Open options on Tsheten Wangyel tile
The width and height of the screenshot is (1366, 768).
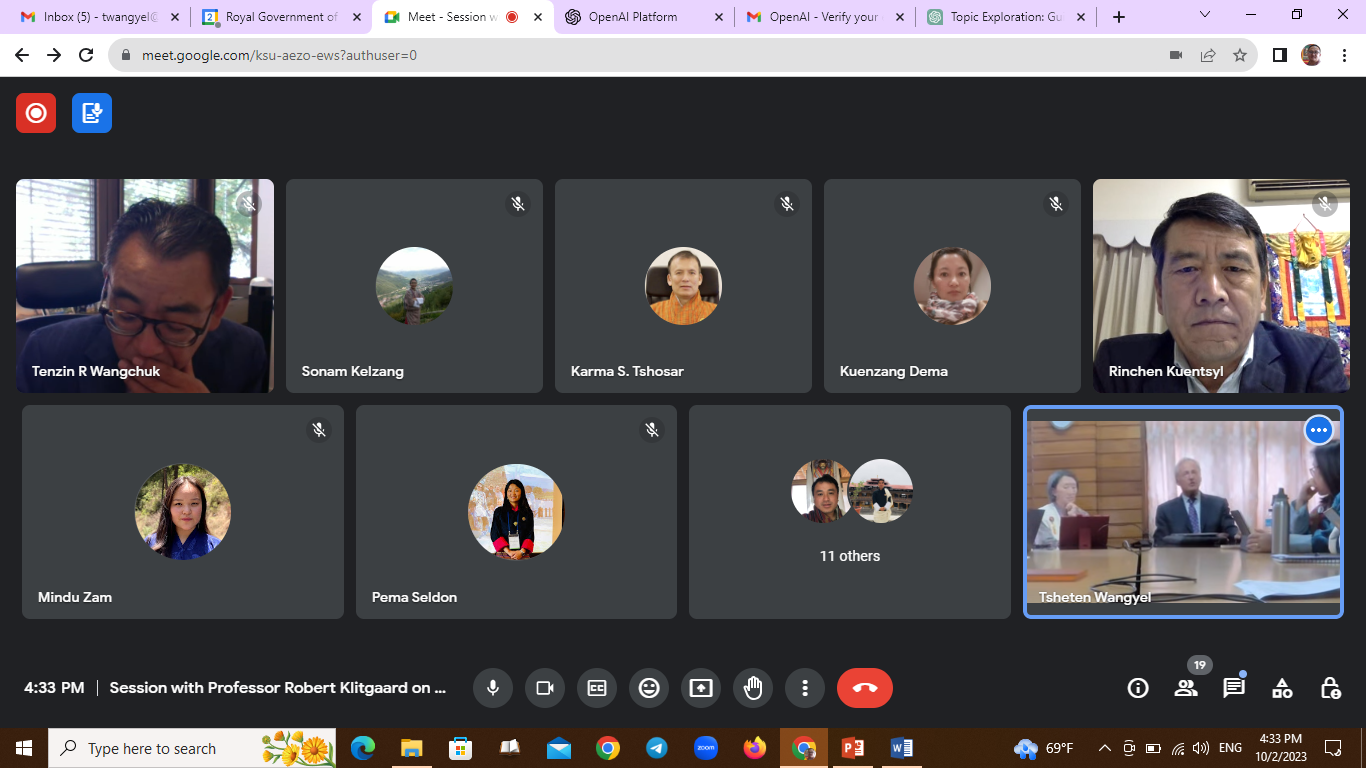1319,430
